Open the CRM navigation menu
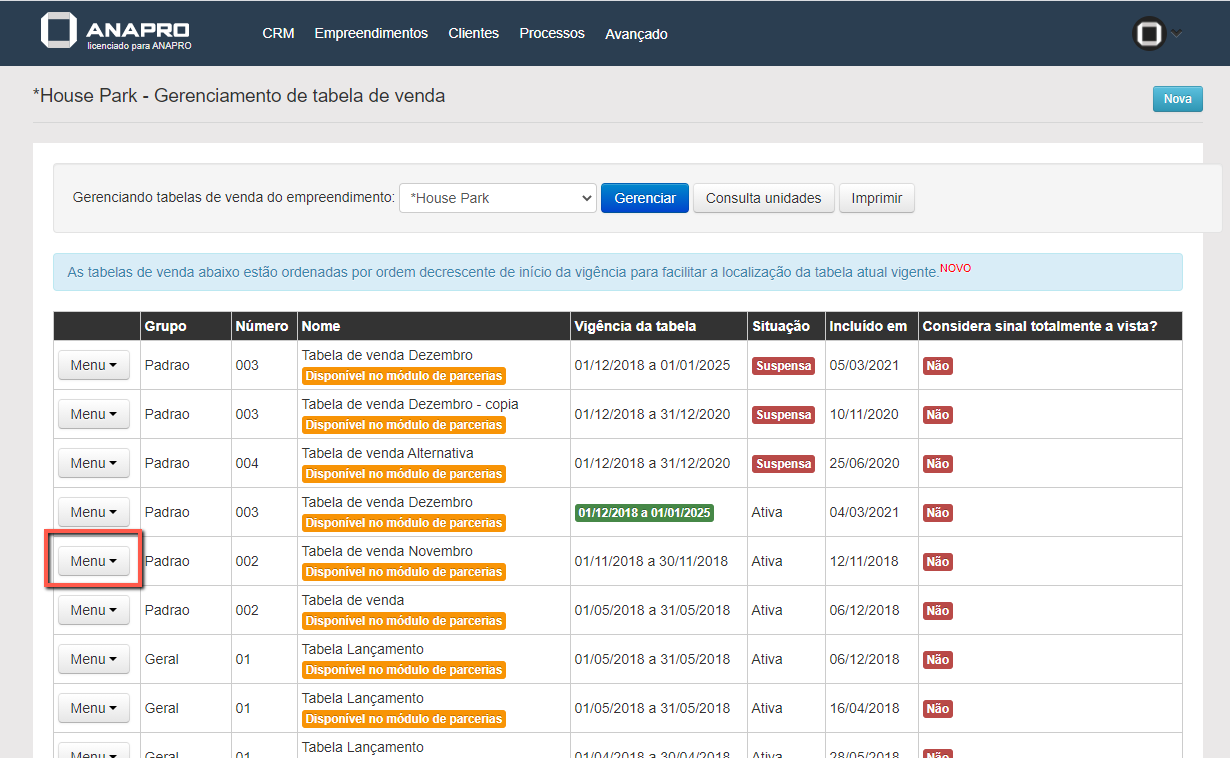1230x758 pixels. (x=278, y=34)
